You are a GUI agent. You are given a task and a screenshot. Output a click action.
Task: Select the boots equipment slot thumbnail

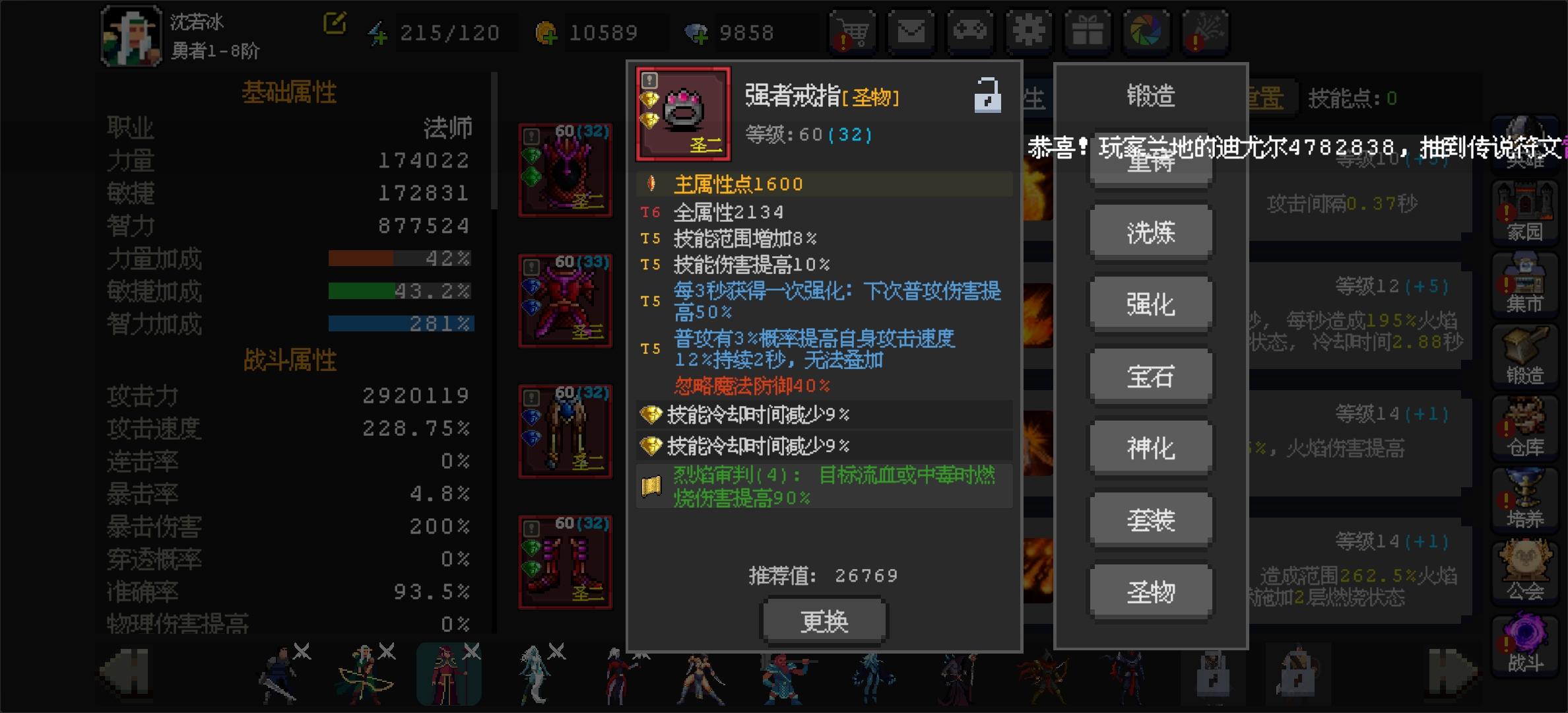566,562
